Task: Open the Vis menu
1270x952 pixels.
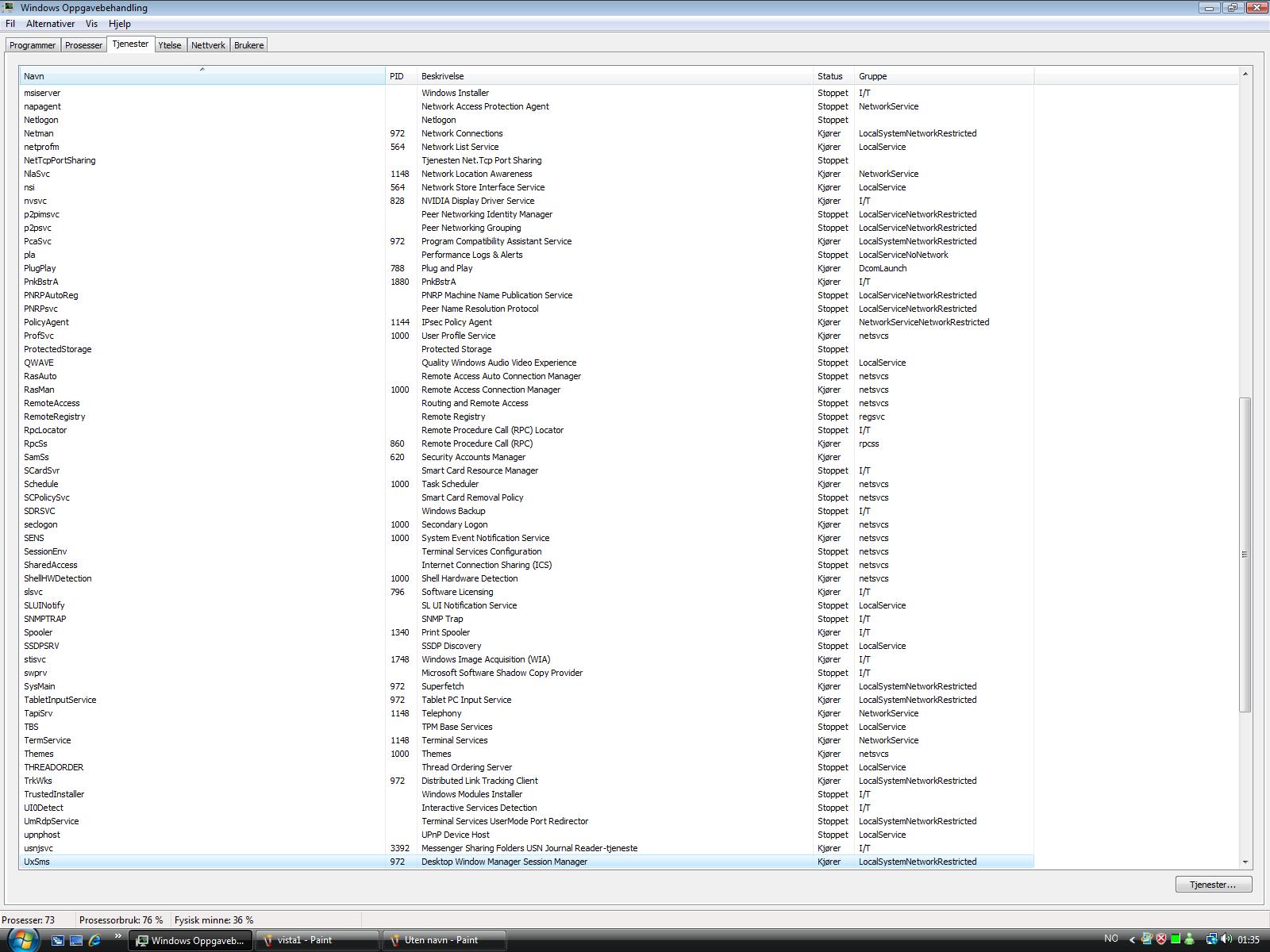Action: 92,24
